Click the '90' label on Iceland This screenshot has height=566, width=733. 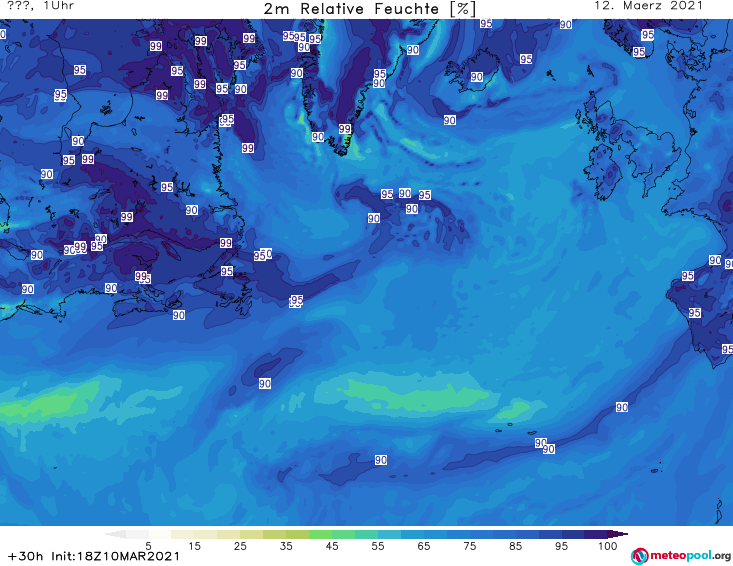477,77
